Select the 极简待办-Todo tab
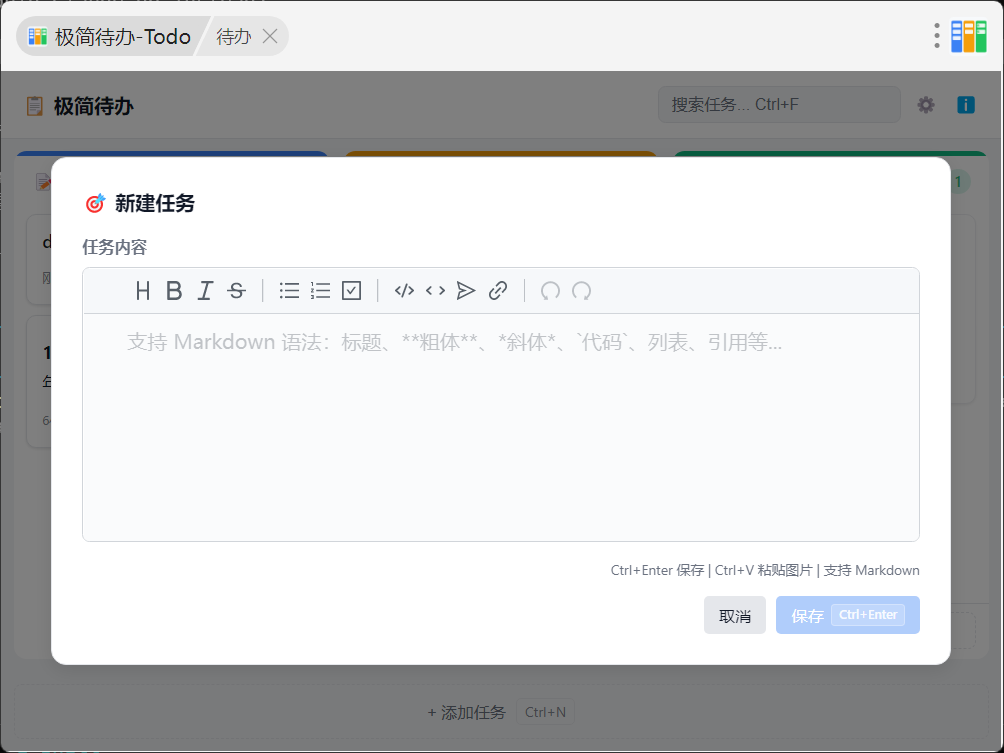This screenshot has height=753, width=1004. pos(109,36)
